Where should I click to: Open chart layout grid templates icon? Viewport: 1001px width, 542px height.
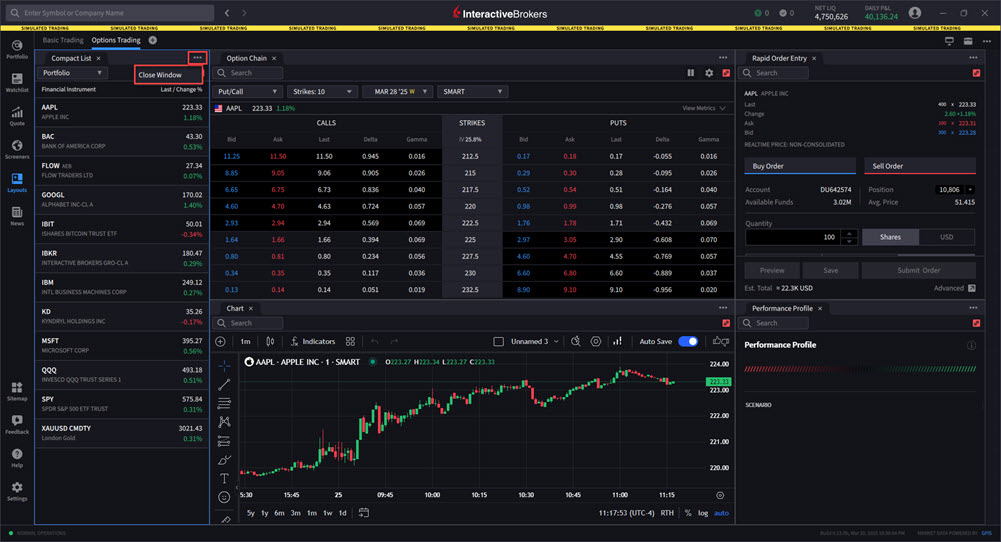click(x=350, y=342)
